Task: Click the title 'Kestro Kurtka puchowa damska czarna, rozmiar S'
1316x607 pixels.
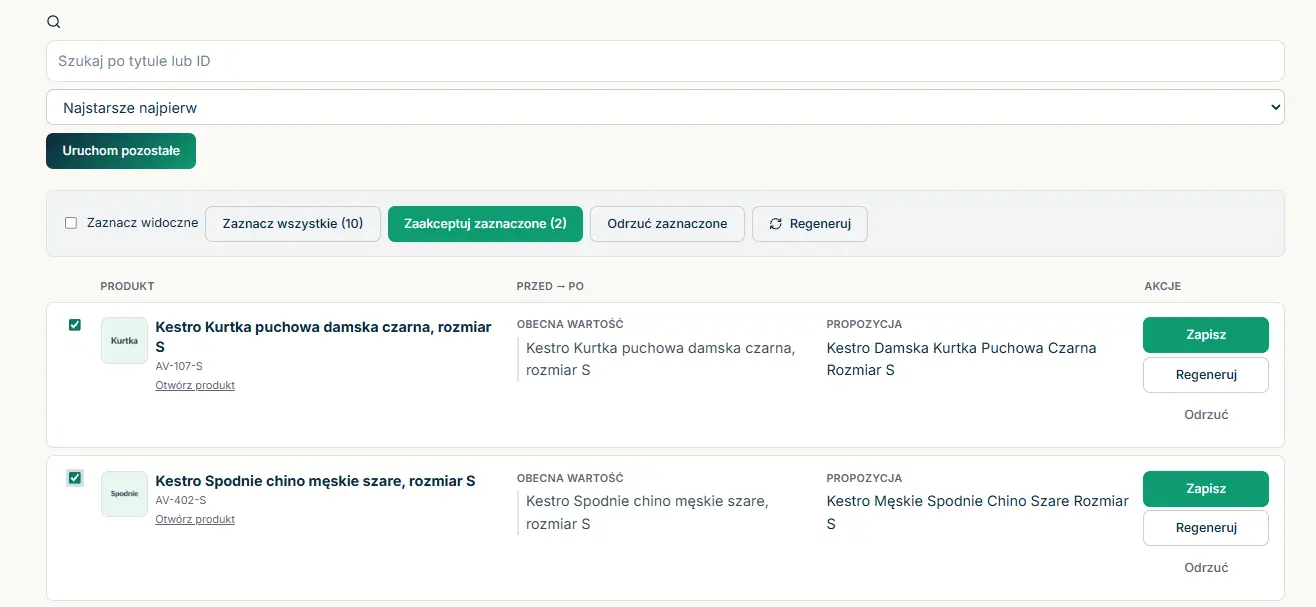Action: [324, 337]
